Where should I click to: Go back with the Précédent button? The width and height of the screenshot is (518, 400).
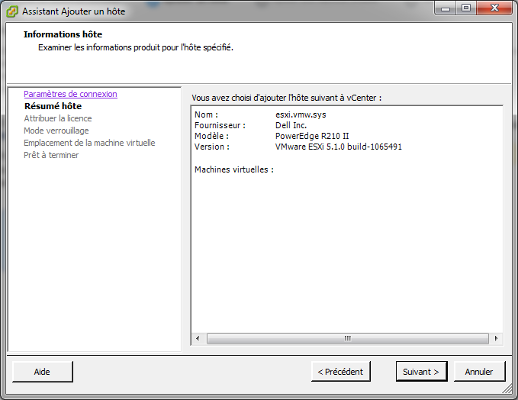pos(340,372)
